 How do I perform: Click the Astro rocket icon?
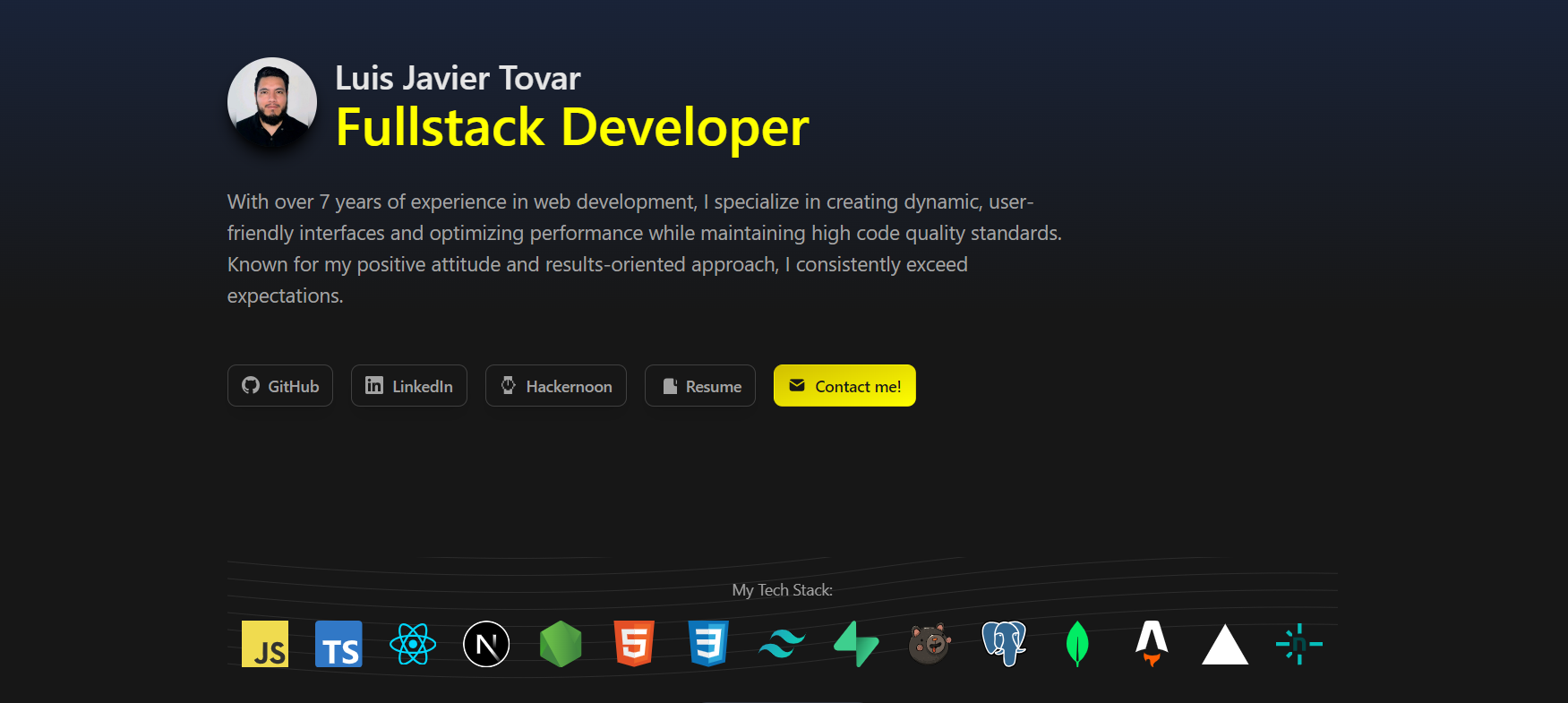point(1152,644)
